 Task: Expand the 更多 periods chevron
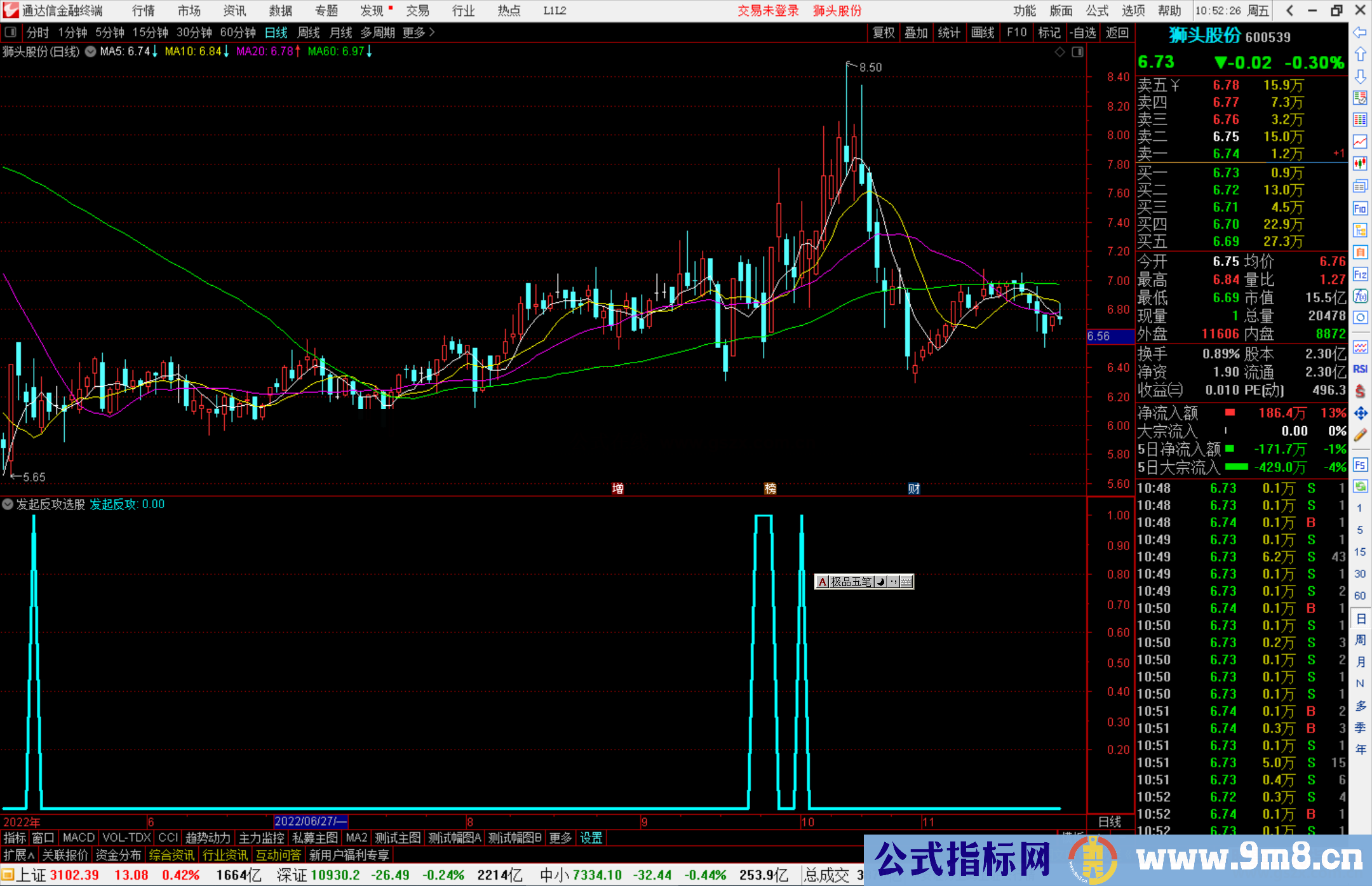click(x=432, y=32)
